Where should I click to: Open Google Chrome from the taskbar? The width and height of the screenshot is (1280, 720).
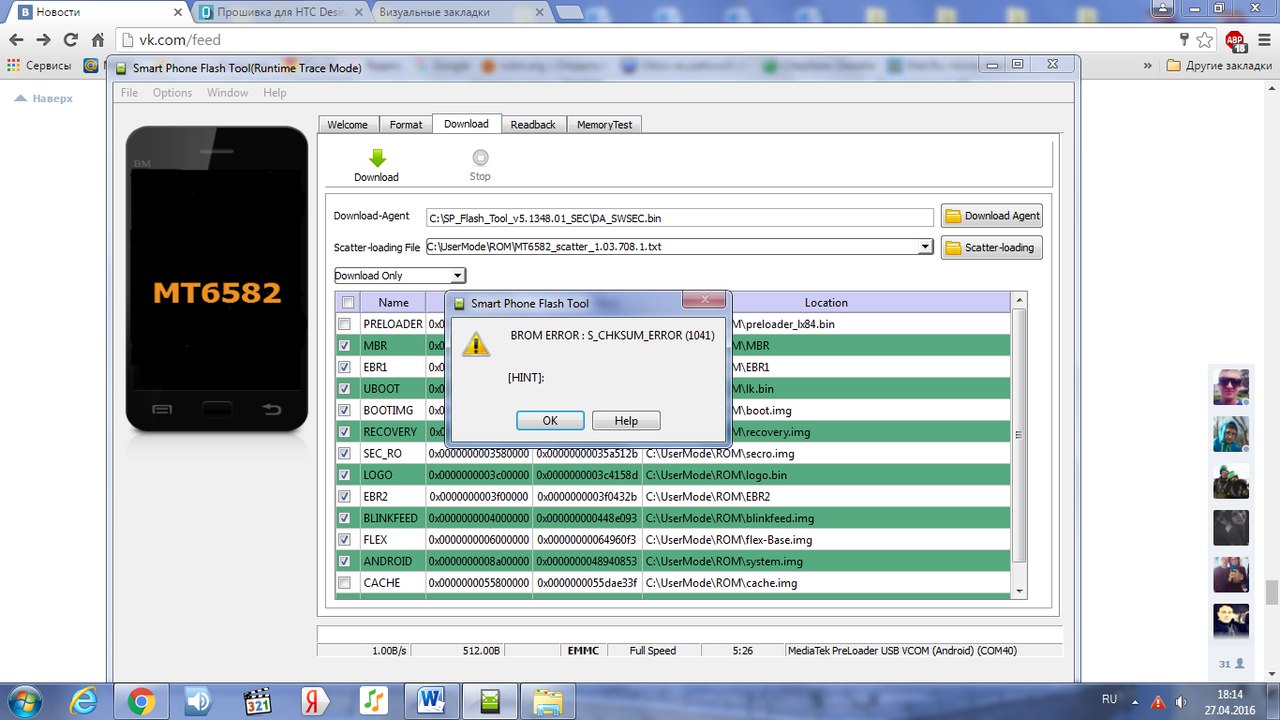(140, 700)
